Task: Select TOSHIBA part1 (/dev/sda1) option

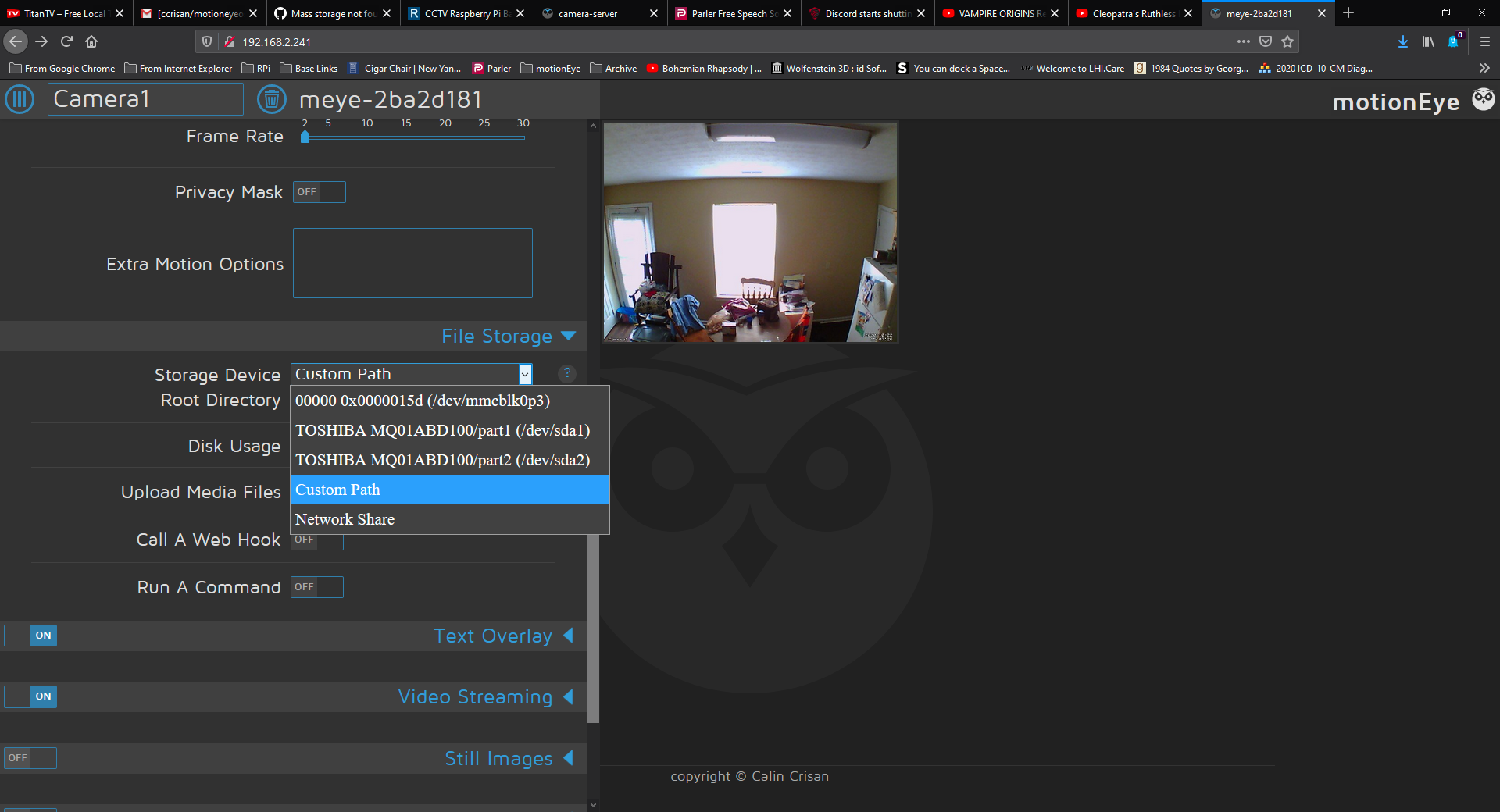Action: (x=450, y=430)
